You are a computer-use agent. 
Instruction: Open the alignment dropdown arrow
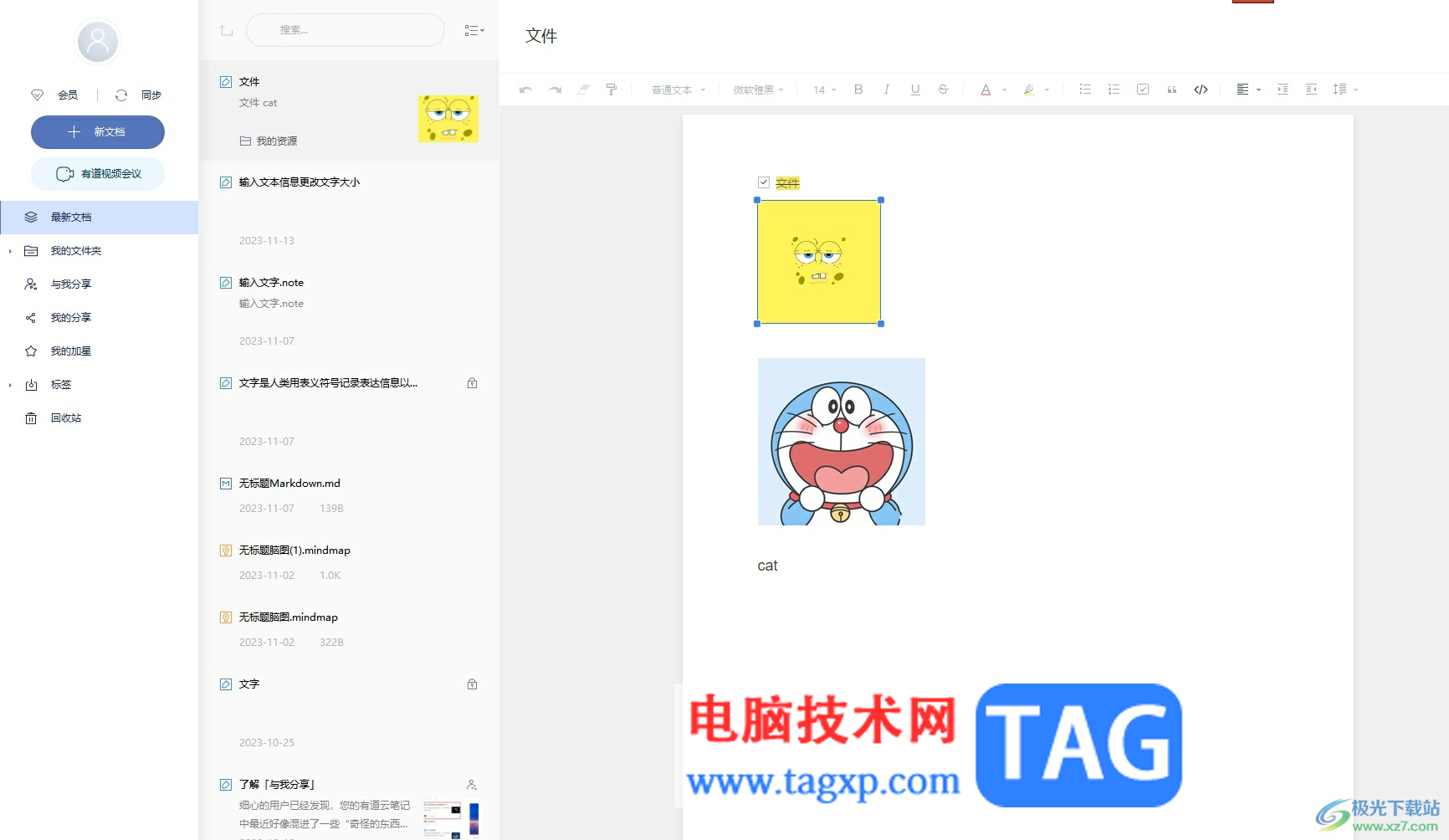1258,90
